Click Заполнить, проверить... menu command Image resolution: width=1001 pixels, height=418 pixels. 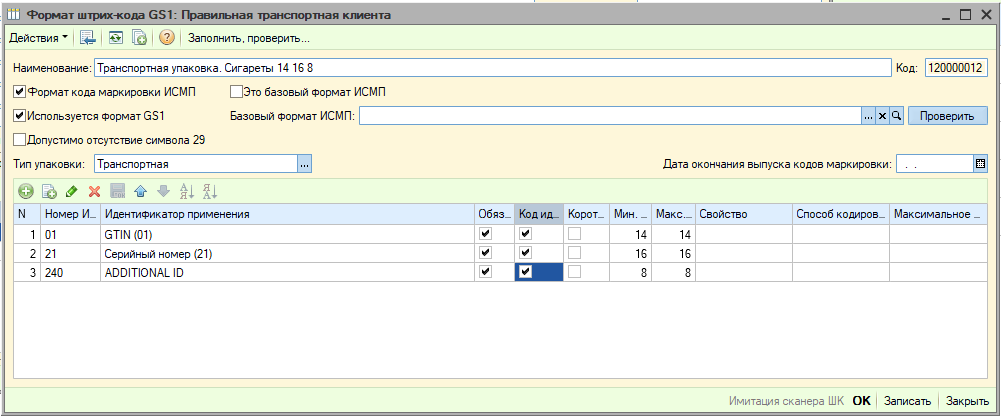249,38
